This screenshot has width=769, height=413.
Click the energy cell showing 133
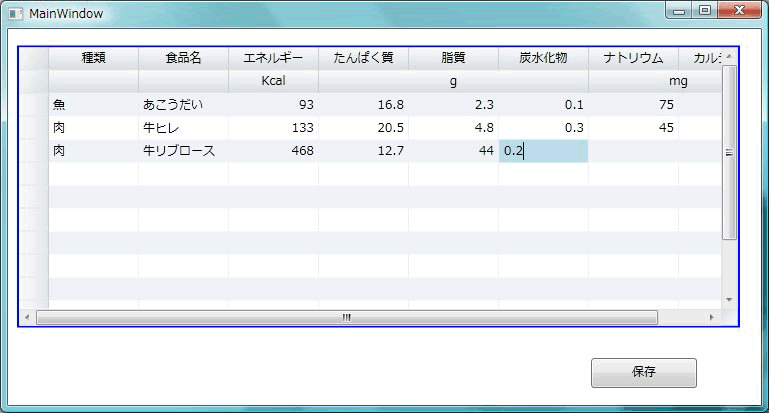tap(274, 128)
